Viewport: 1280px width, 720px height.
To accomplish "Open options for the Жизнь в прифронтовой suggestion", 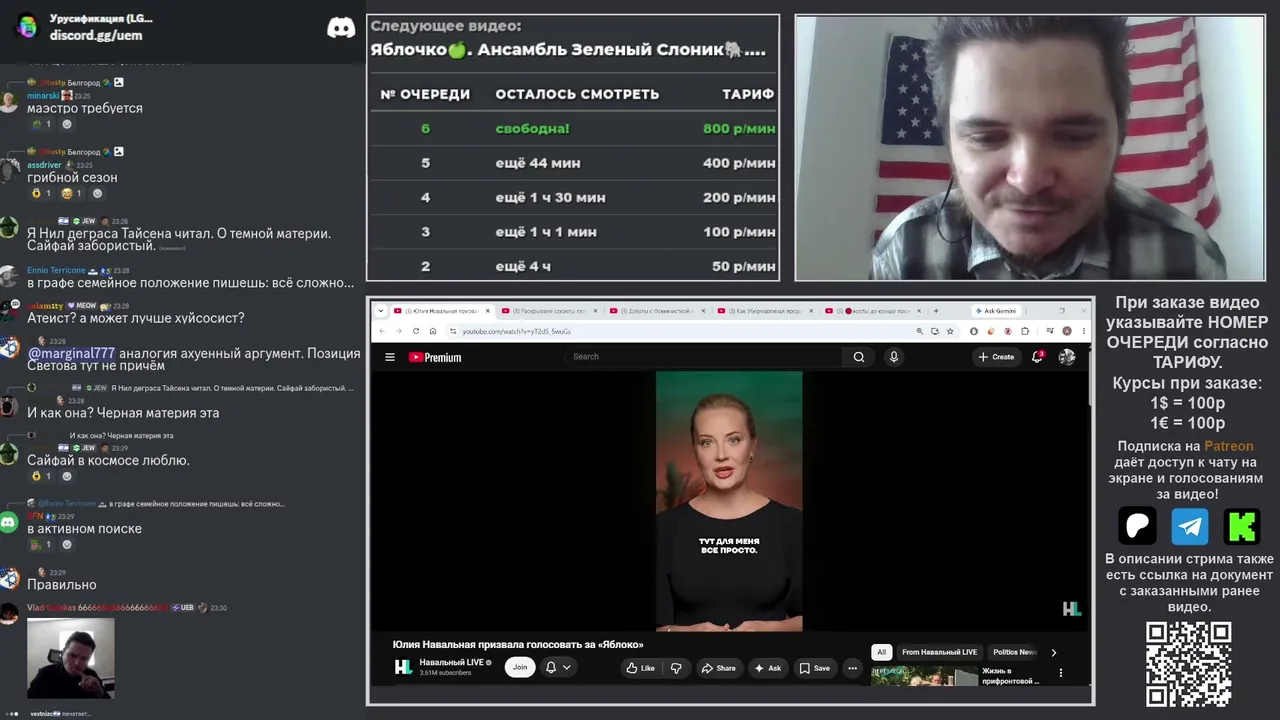I will coord(1061,673).
